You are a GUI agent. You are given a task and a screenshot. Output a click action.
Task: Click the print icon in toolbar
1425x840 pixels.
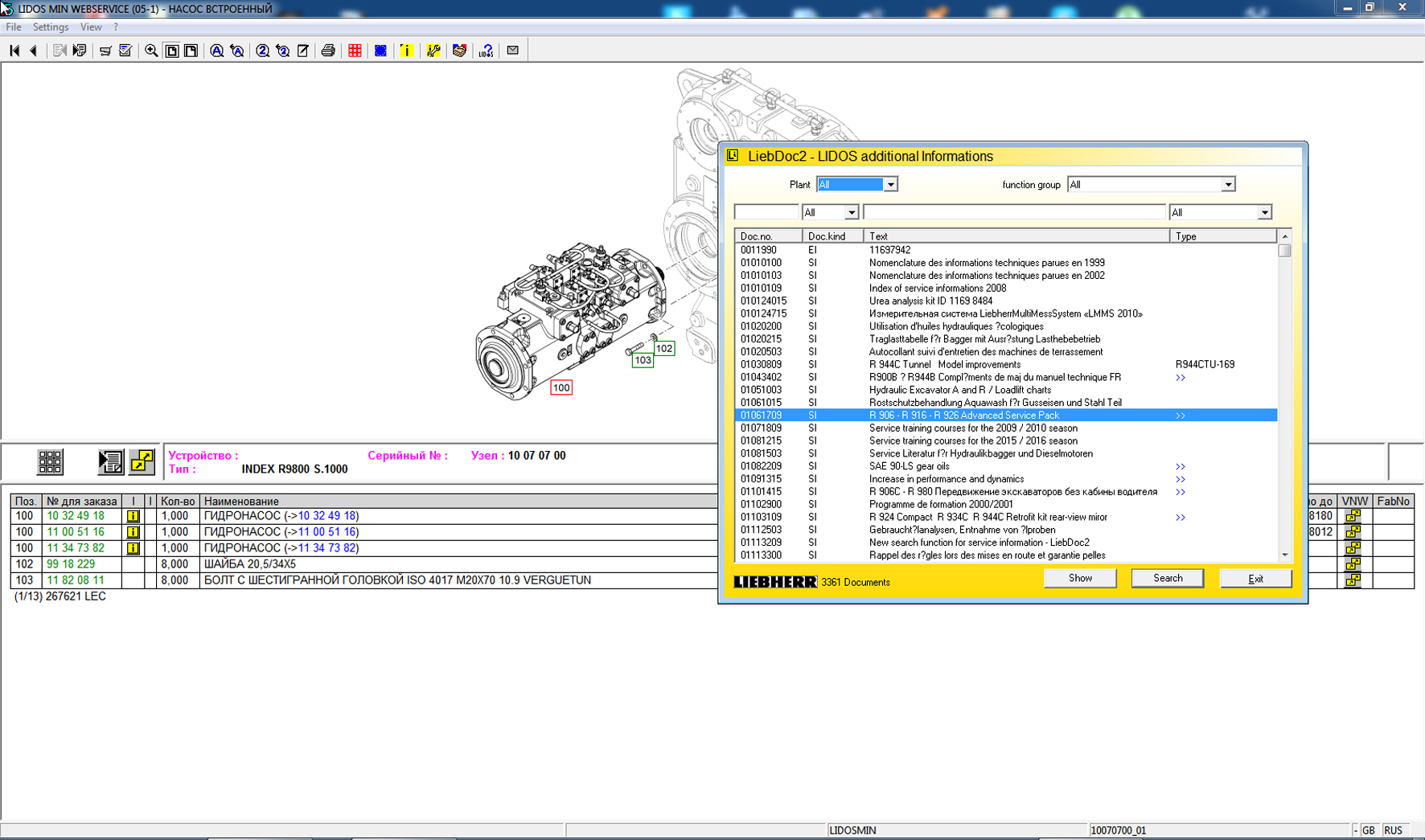328,51
